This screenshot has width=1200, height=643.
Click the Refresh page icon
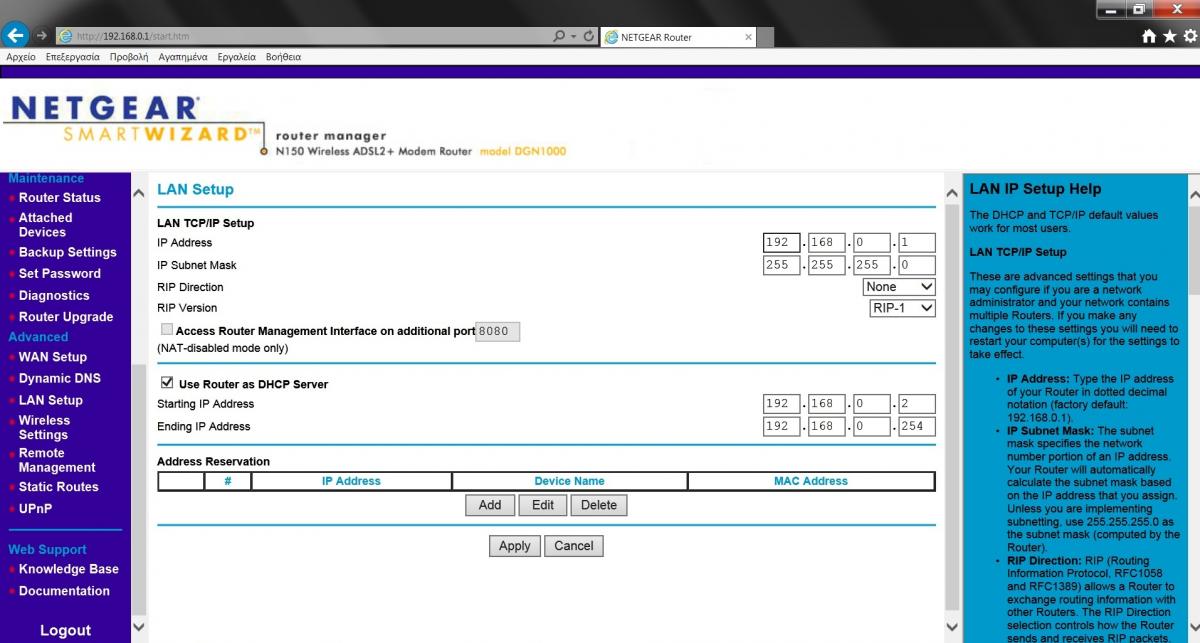click(589, 36)
